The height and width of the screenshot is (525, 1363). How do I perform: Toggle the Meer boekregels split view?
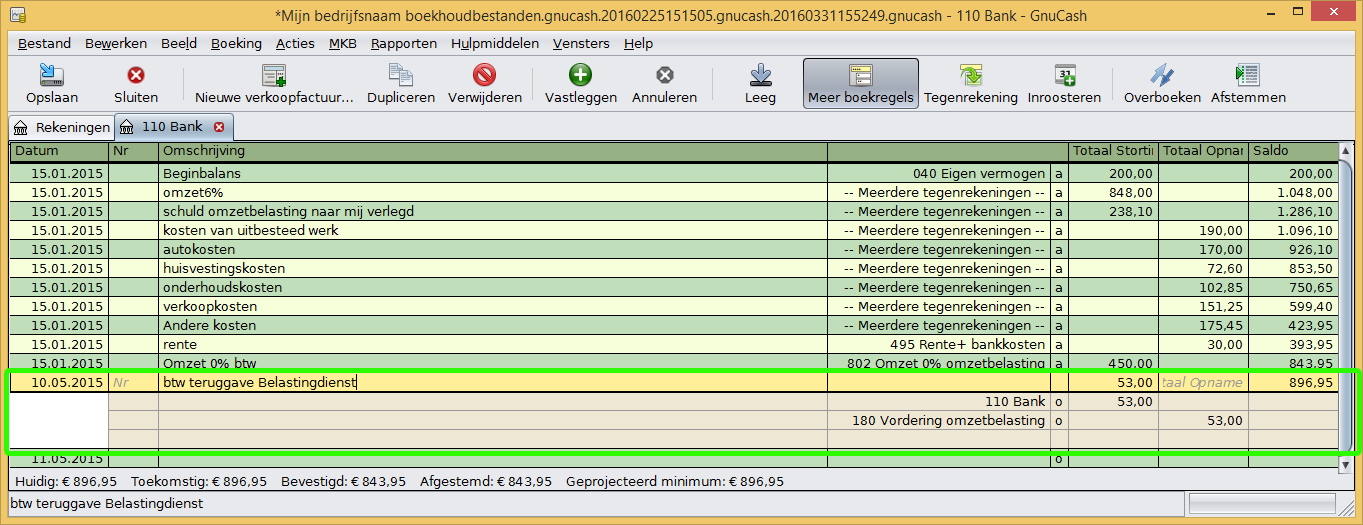861,83
